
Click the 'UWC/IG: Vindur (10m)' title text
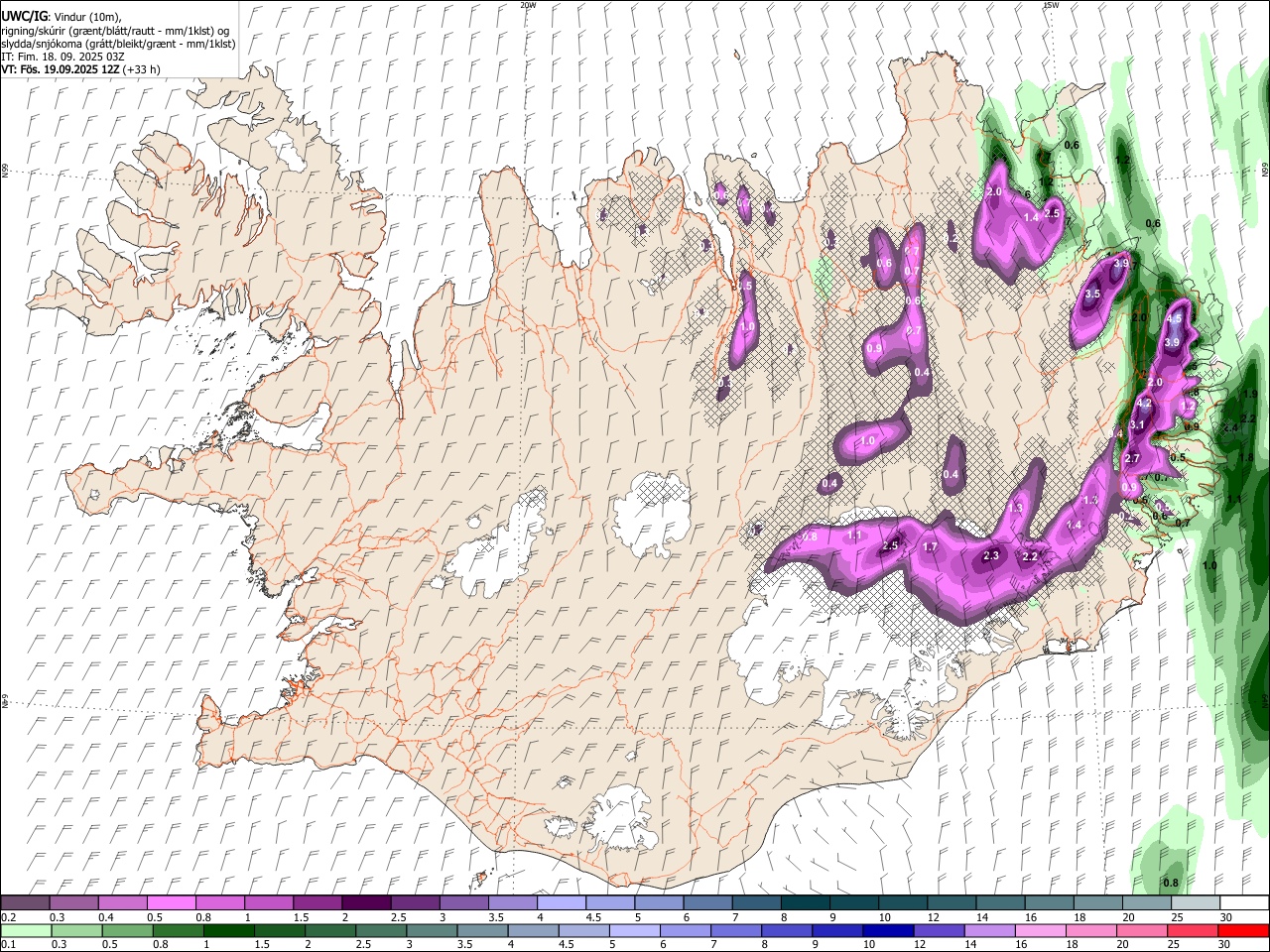(x=61, y=17)
